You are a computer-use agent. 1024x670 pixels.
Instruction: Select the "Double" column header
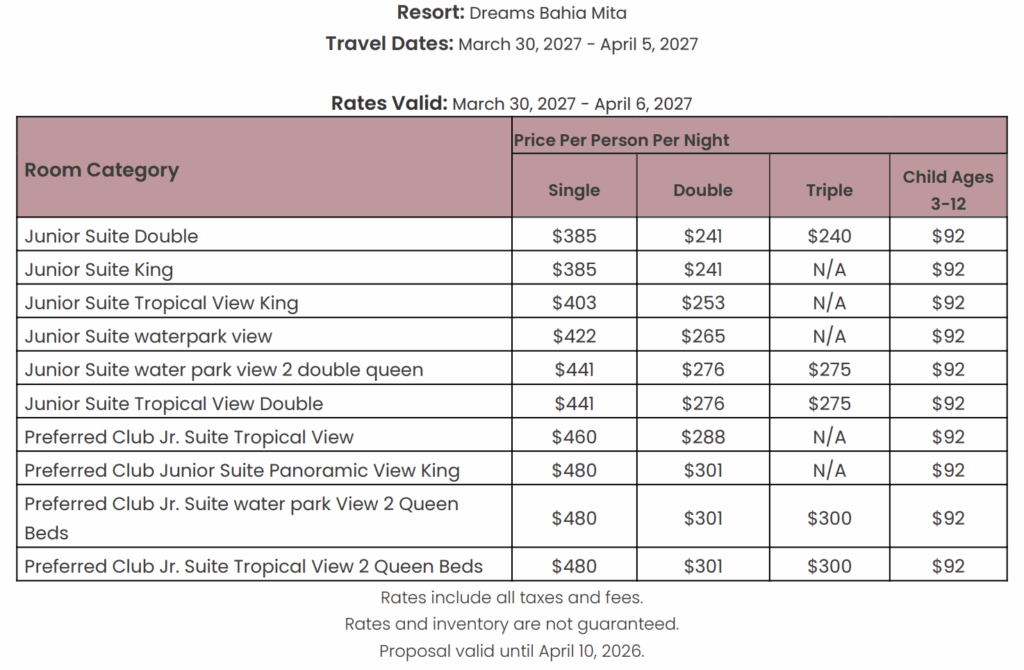coord(703,190)
